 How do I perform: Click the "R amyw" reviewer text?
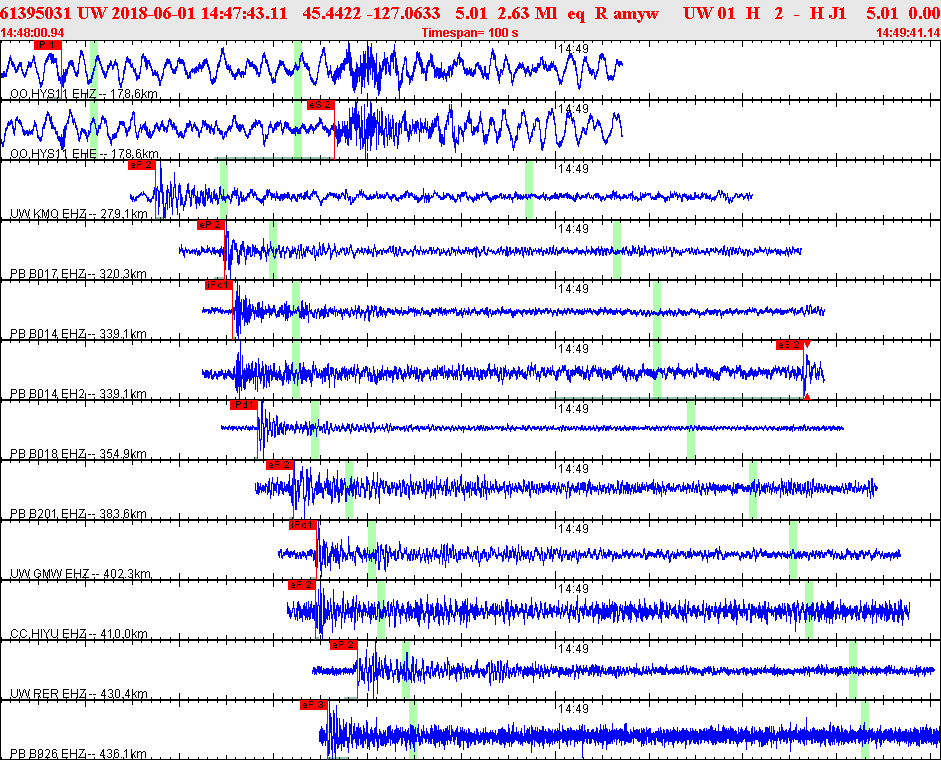(x=627, y=13)
